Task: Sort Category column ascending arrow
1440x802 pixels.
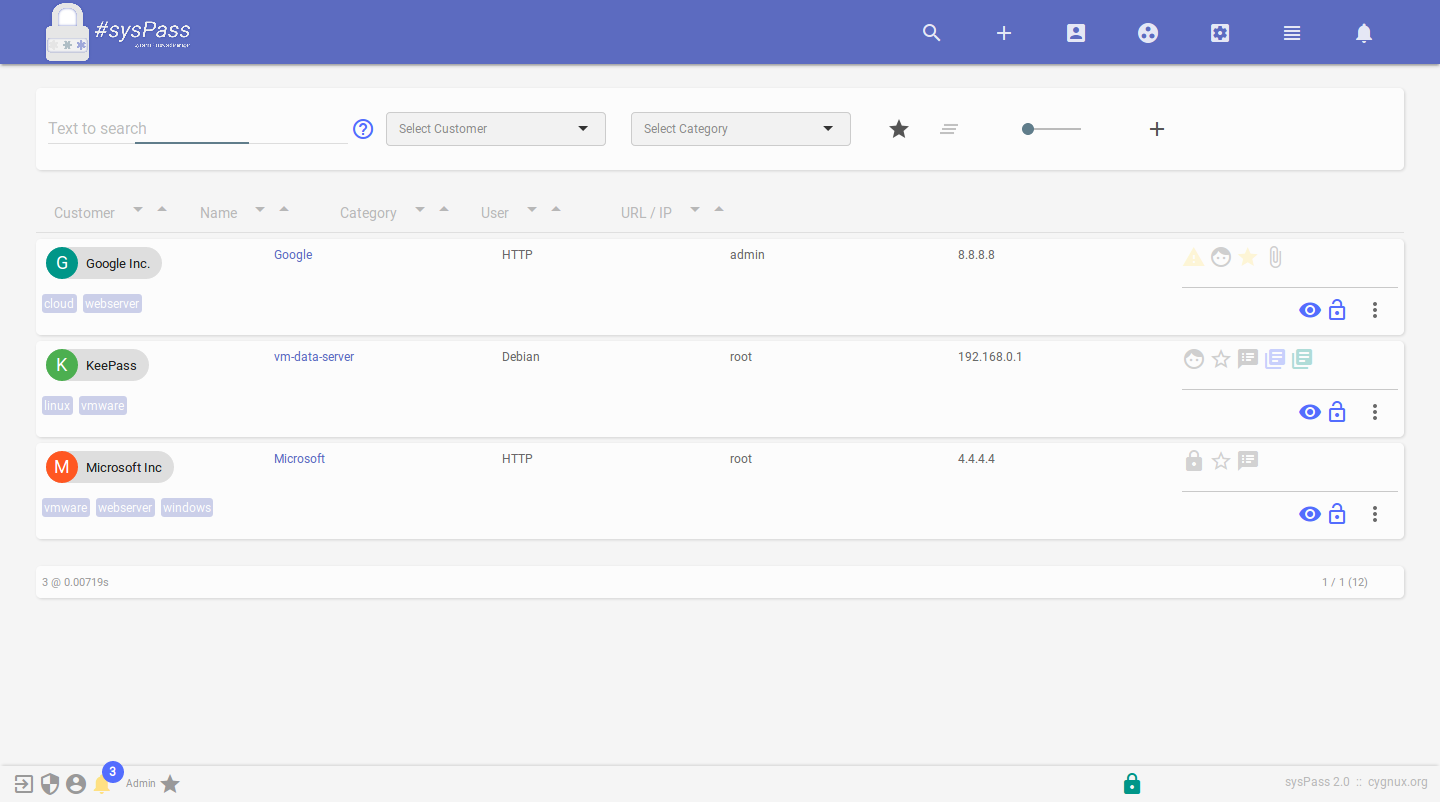Action: coord(444,209)
